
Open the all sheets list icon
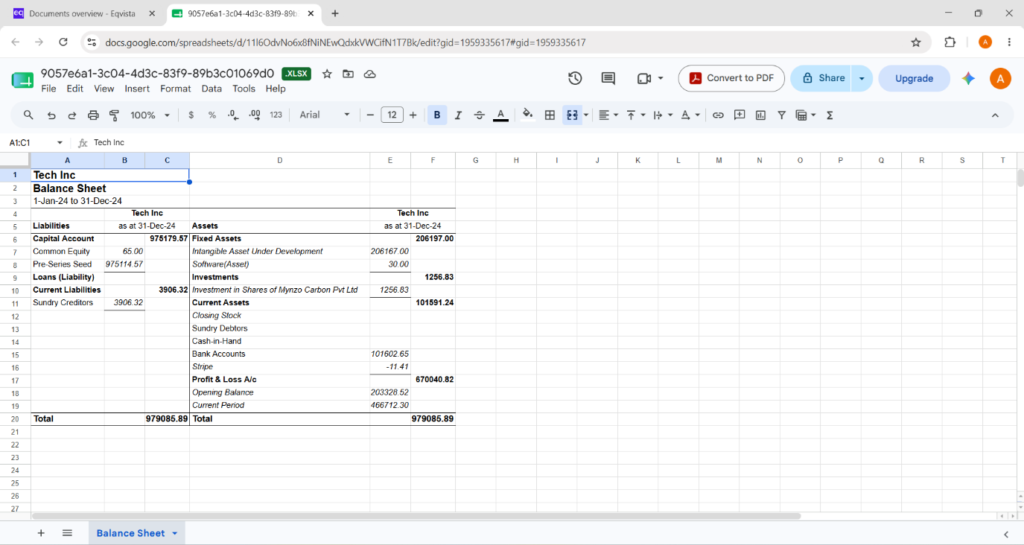pyautogui.click(x=67, y=533)
